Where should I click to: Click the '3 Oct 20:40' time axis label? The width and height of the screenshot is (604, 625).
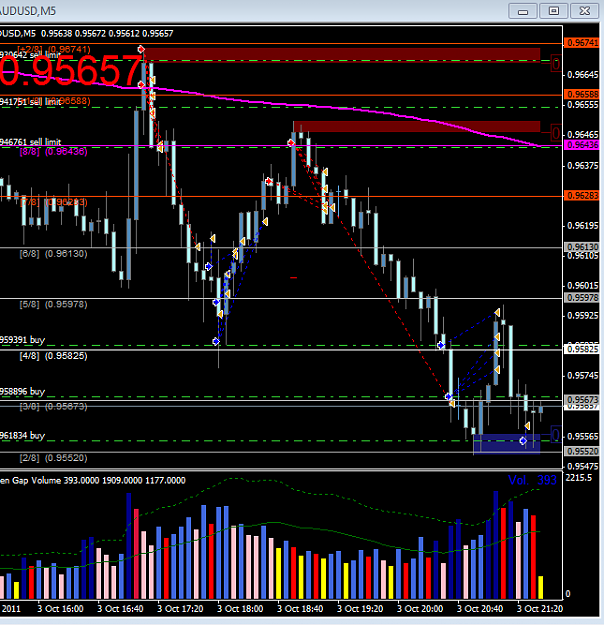point(480,609)
